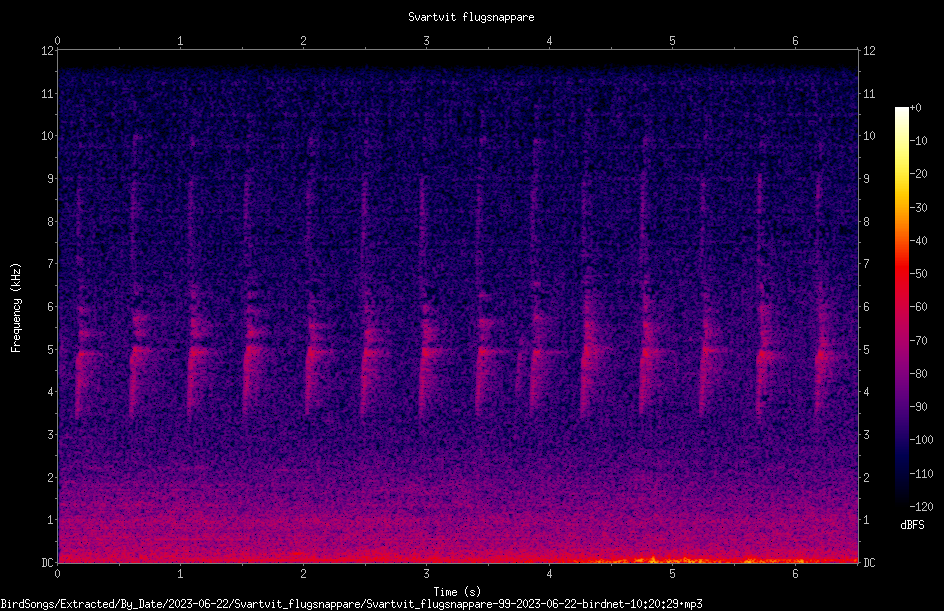Click the 1 second mark on top axis
944x611 pixels.
(x=180, y=41)
